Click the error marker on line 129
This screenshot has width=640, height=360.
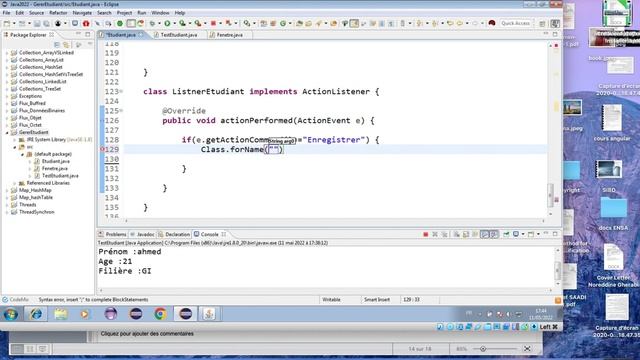(102, 149)
